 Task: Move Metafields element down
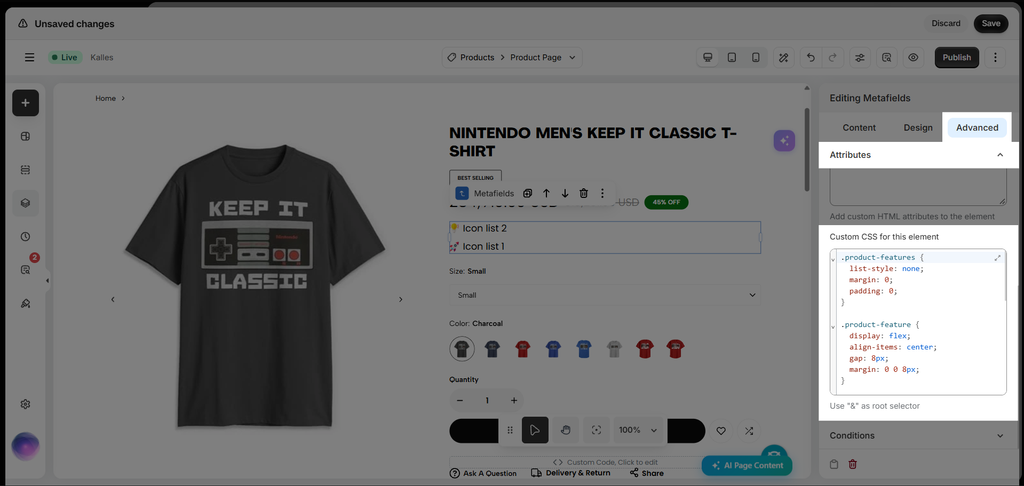(565, 193)
